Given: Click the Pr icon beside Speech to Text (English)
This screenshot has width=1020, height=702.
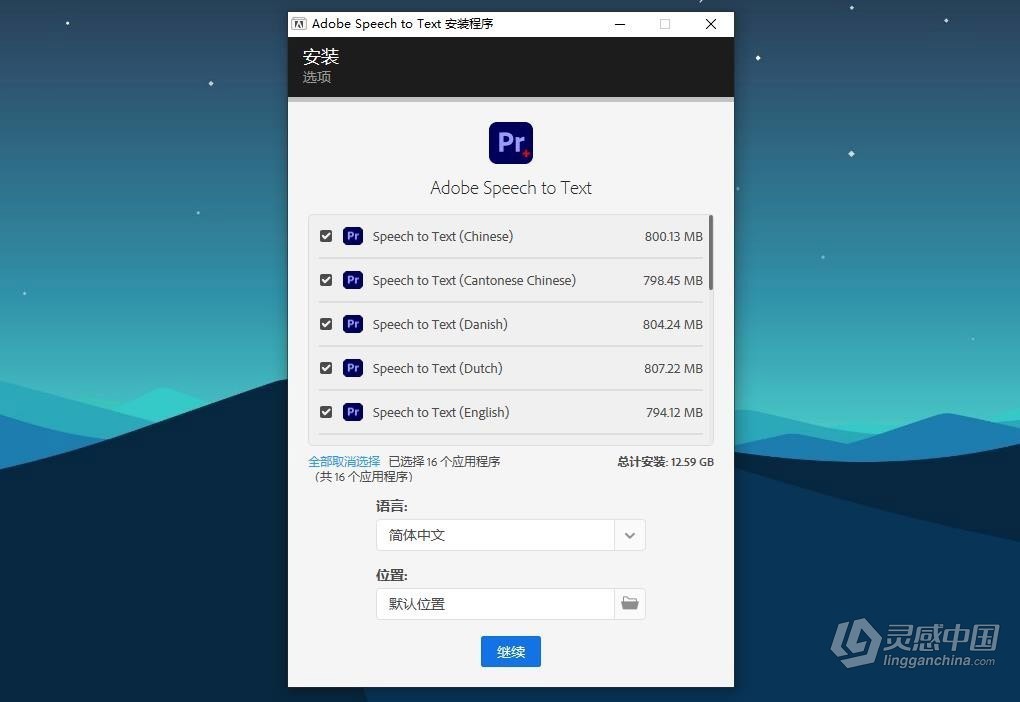Looking at the screenshot, I should (352, 412).
